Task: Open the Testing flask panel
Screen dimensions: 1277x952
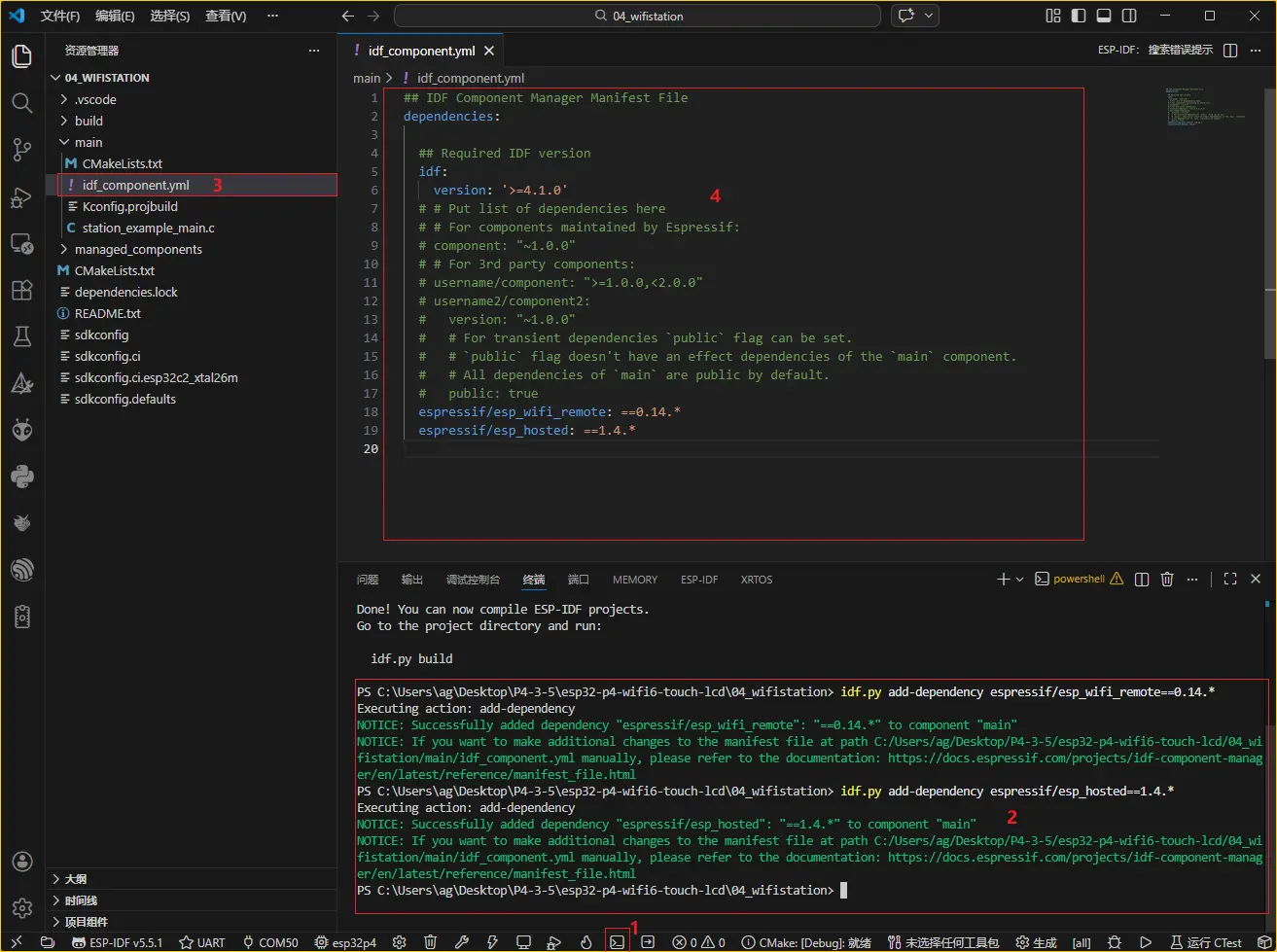Action: 21,336
